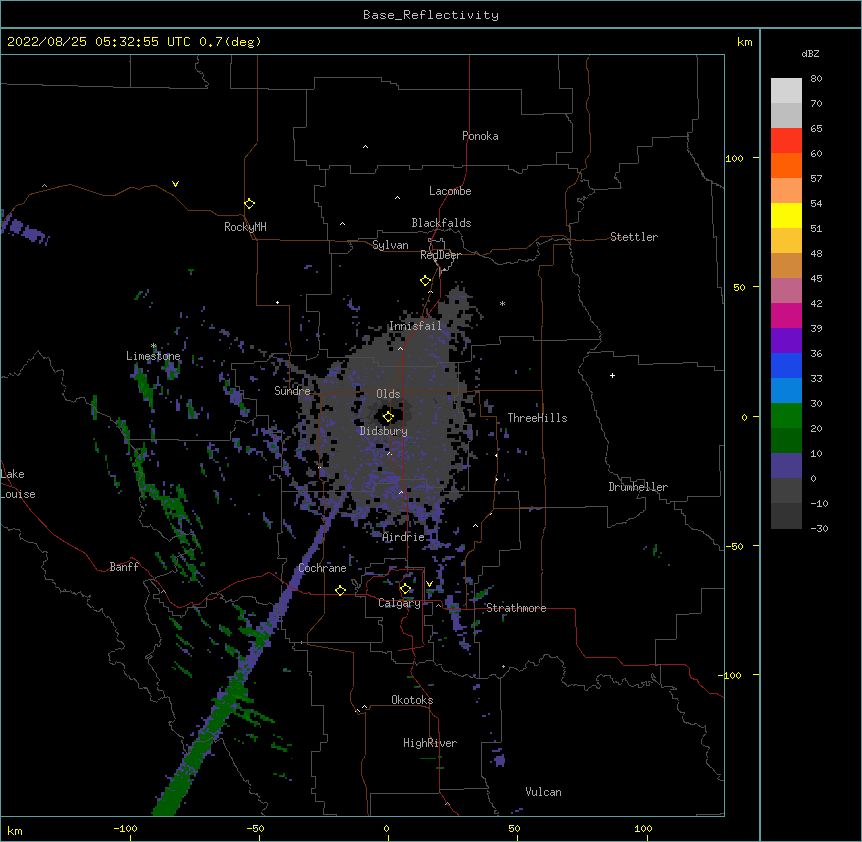Select the Vulcan label

point(543,792)
